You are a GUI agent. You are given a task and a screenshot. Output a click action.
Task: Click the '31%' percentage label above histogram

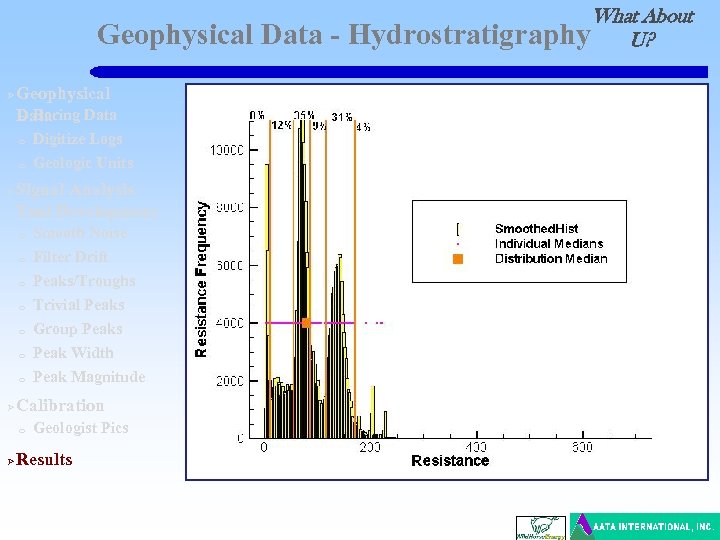pyautogui.click(x=342, y=118)
